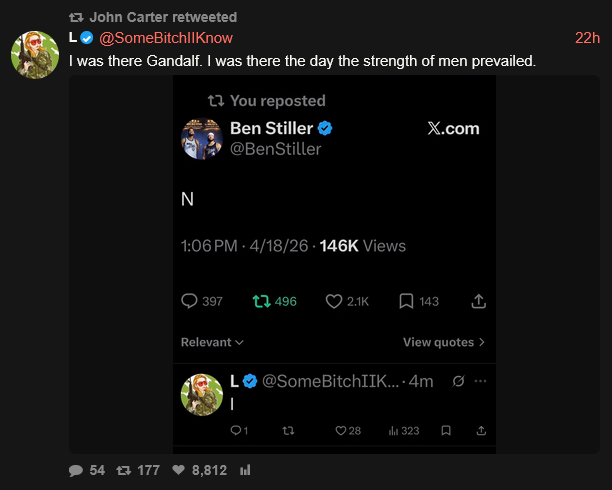Toggle the green repost icon showing 496
612x490 pixels.
click(x=261, y=301)
